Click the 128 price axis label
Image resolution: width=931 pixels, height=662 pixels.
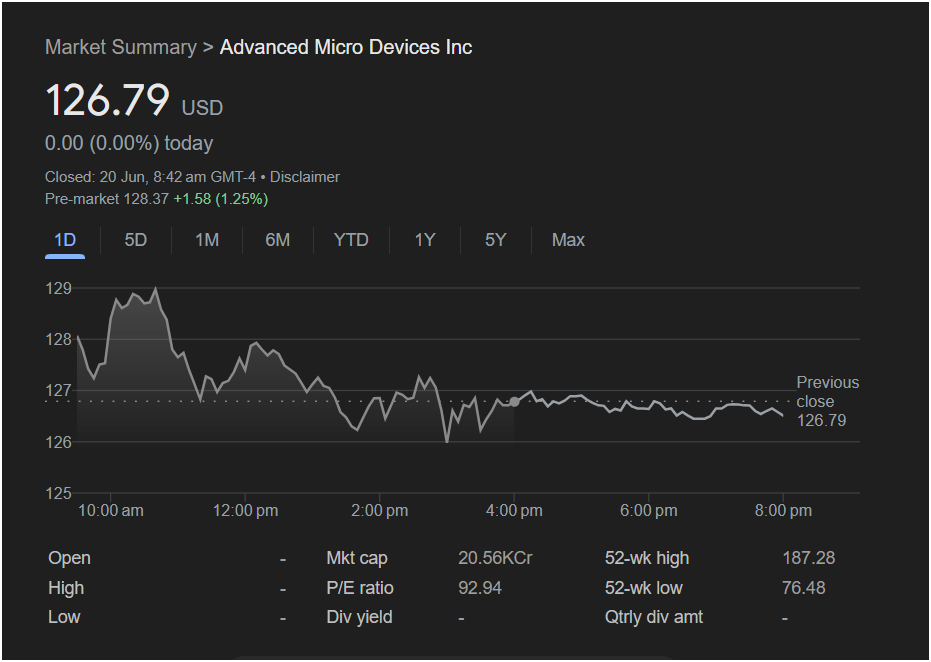click(x=58, y=340)
